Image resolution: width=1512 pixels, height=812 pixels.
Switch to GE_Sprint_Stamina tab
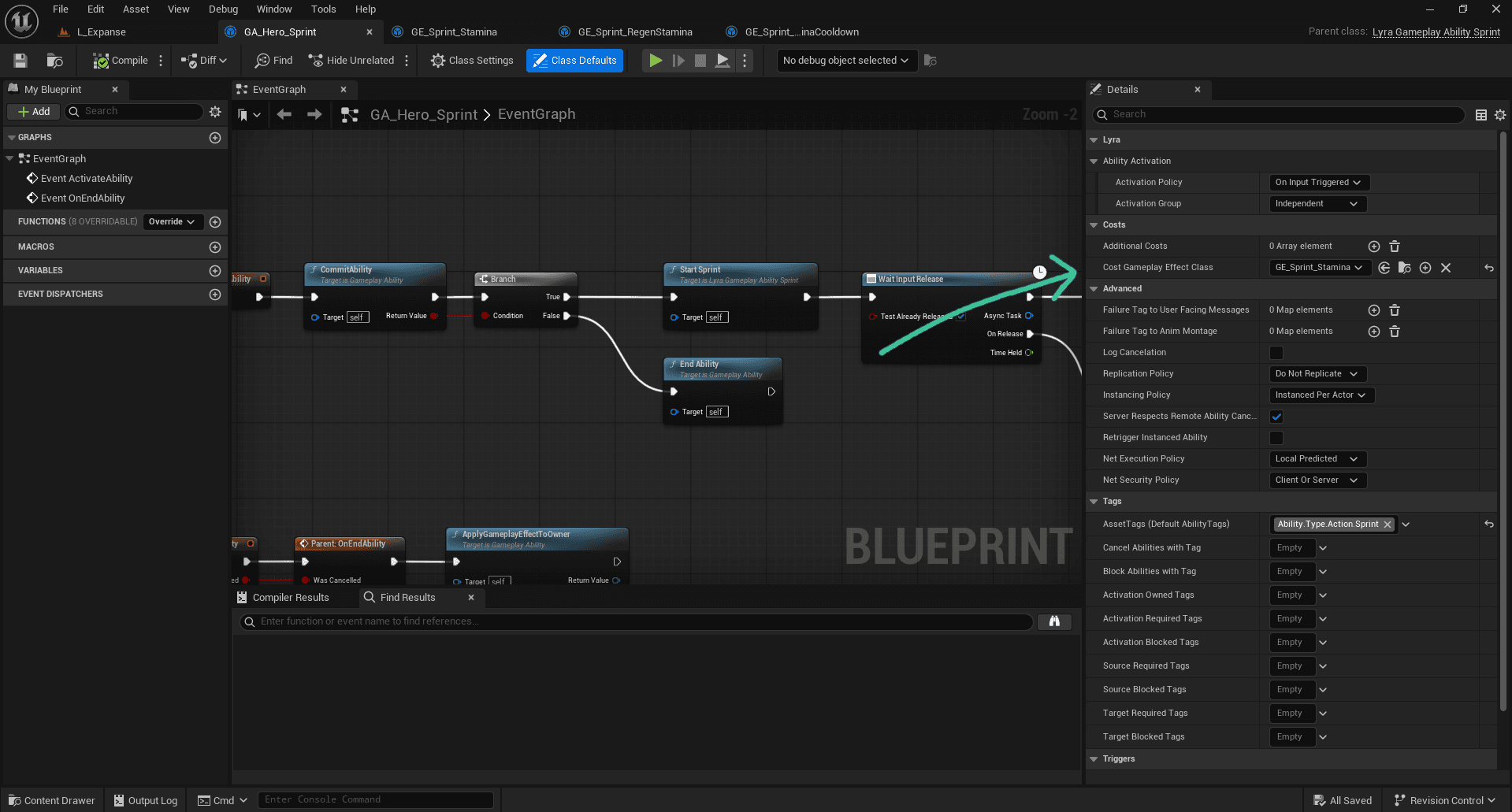[x=454, y=32]
